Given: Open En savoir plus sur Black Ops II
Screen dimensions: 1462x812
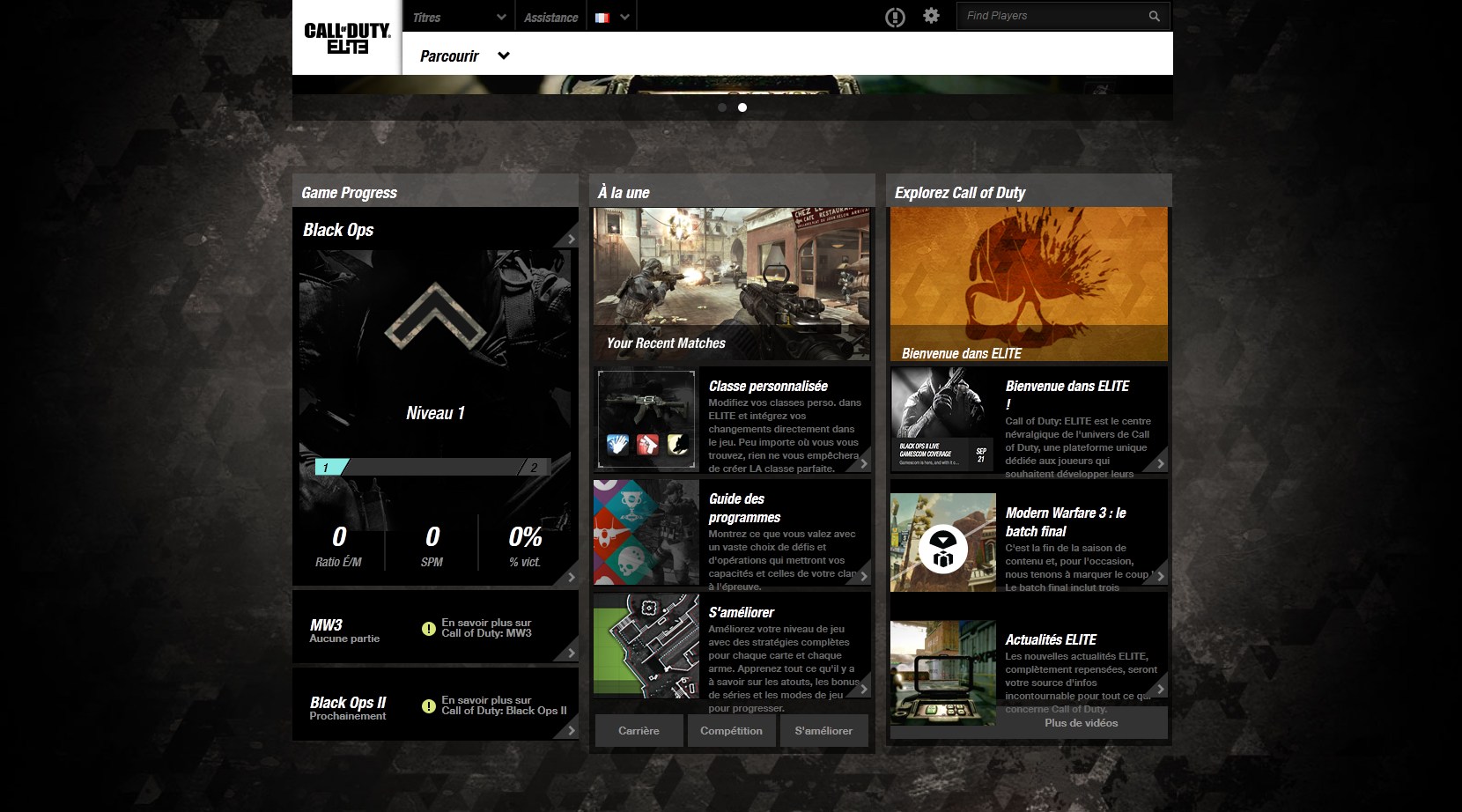Looking at the screenshot, I should click(x=504, y=705).
